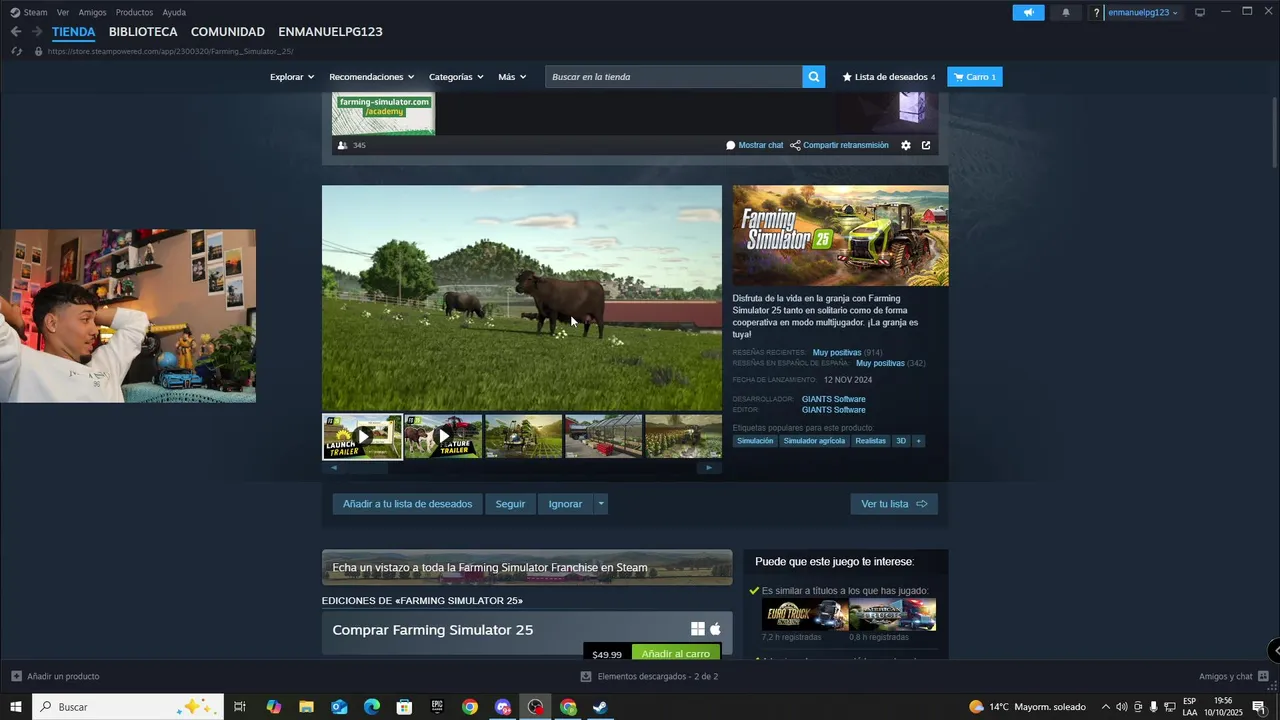Click the Seguir button
Screen dimensions: 1280x720
[x=510, y=504]
